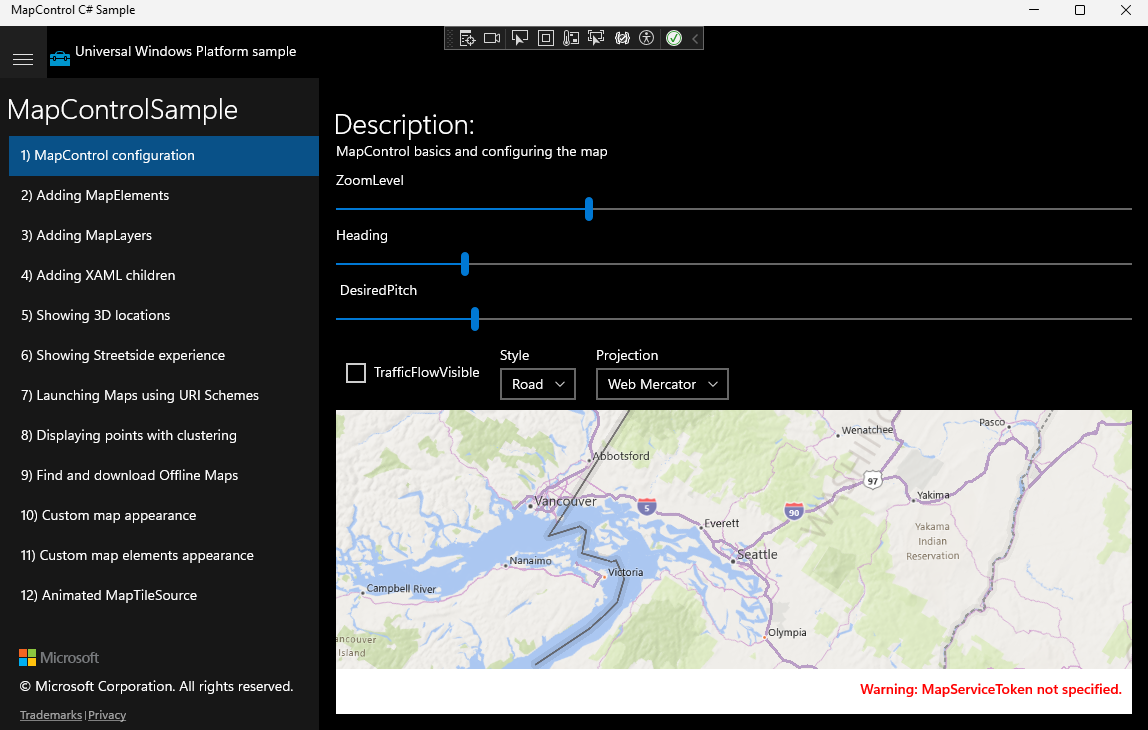Open the hamburger navigation menu
Viewport: 1148px width, 730px height.
[23, 59]
